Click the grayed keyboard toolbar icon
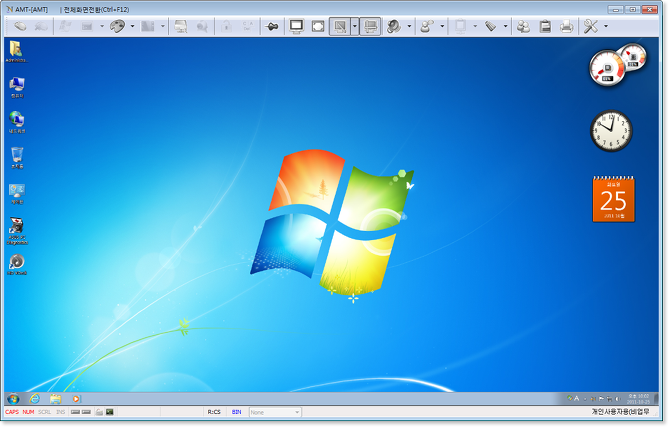This screenshot has width=670, height=429. [87, 26]
